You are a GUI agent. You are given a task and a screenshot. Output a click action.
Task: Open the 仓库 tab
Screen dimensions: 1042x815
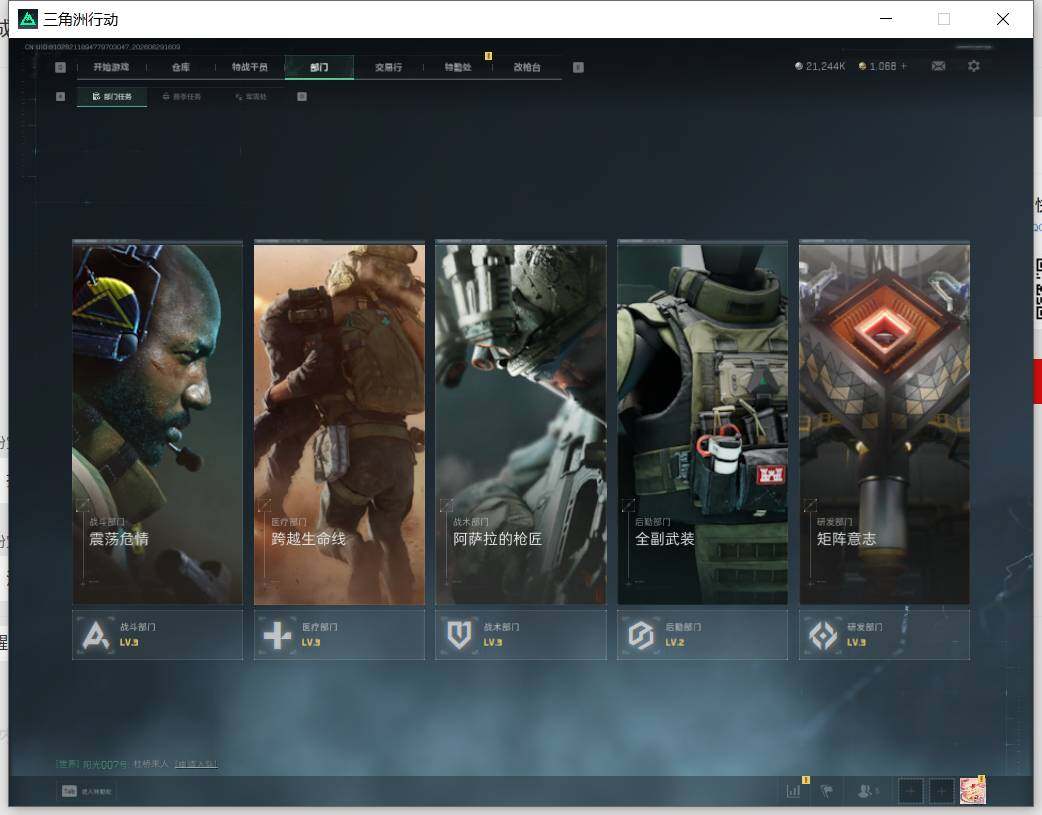[181, 67]
